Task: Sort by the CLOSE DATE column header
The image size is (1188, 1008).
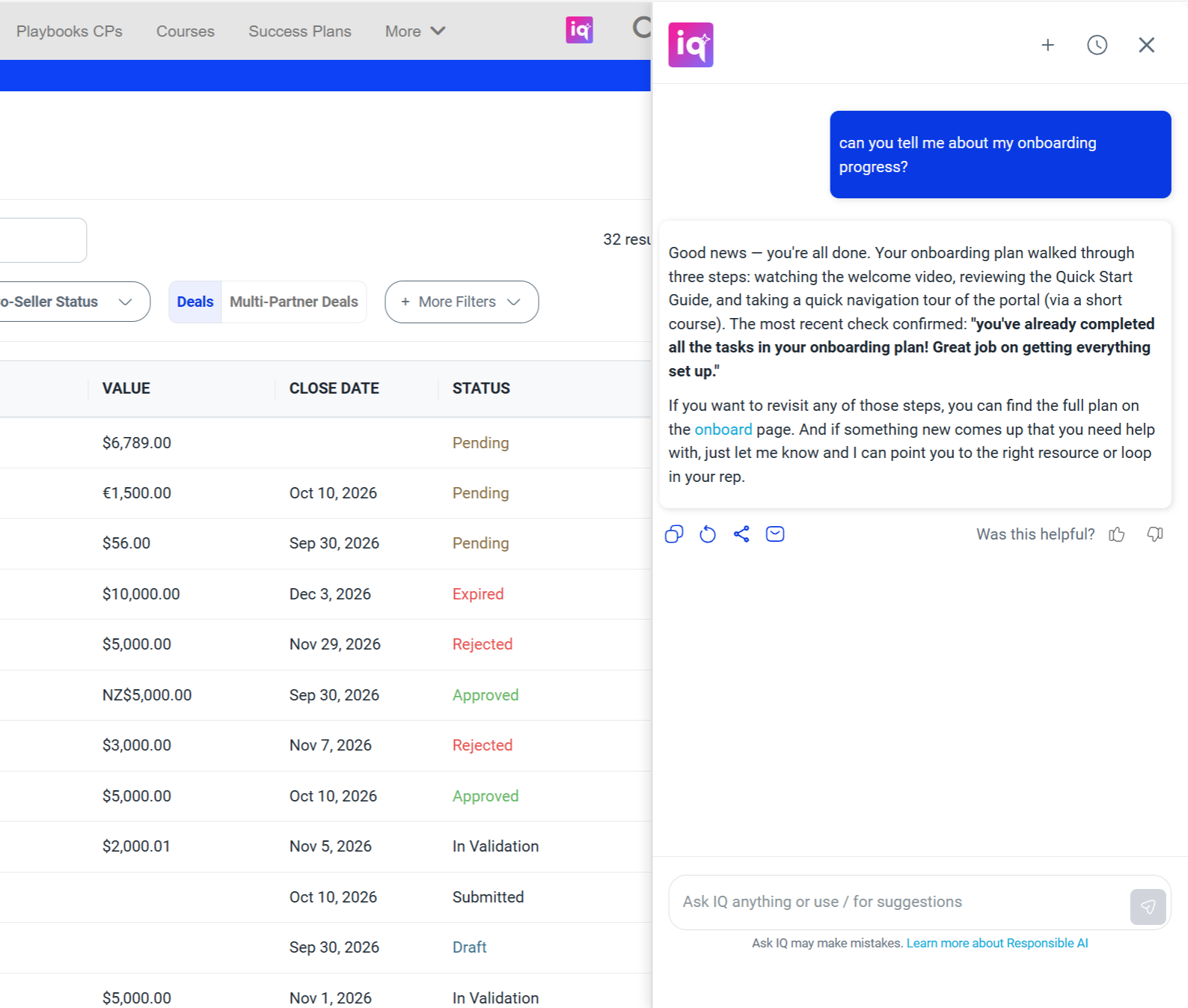Action: pyautogui.click(x=334, y=388)
